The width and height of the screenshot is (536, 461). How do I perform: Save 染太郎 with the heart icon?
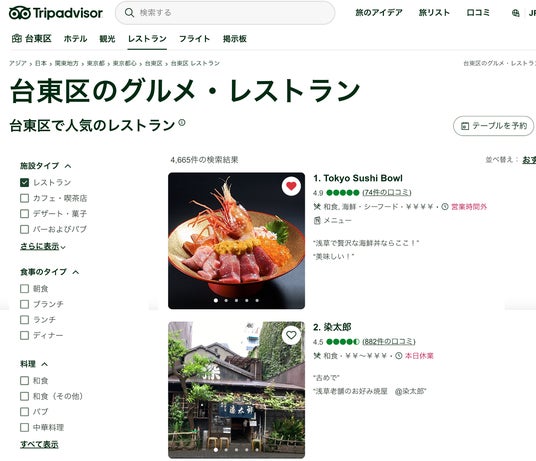291,335
